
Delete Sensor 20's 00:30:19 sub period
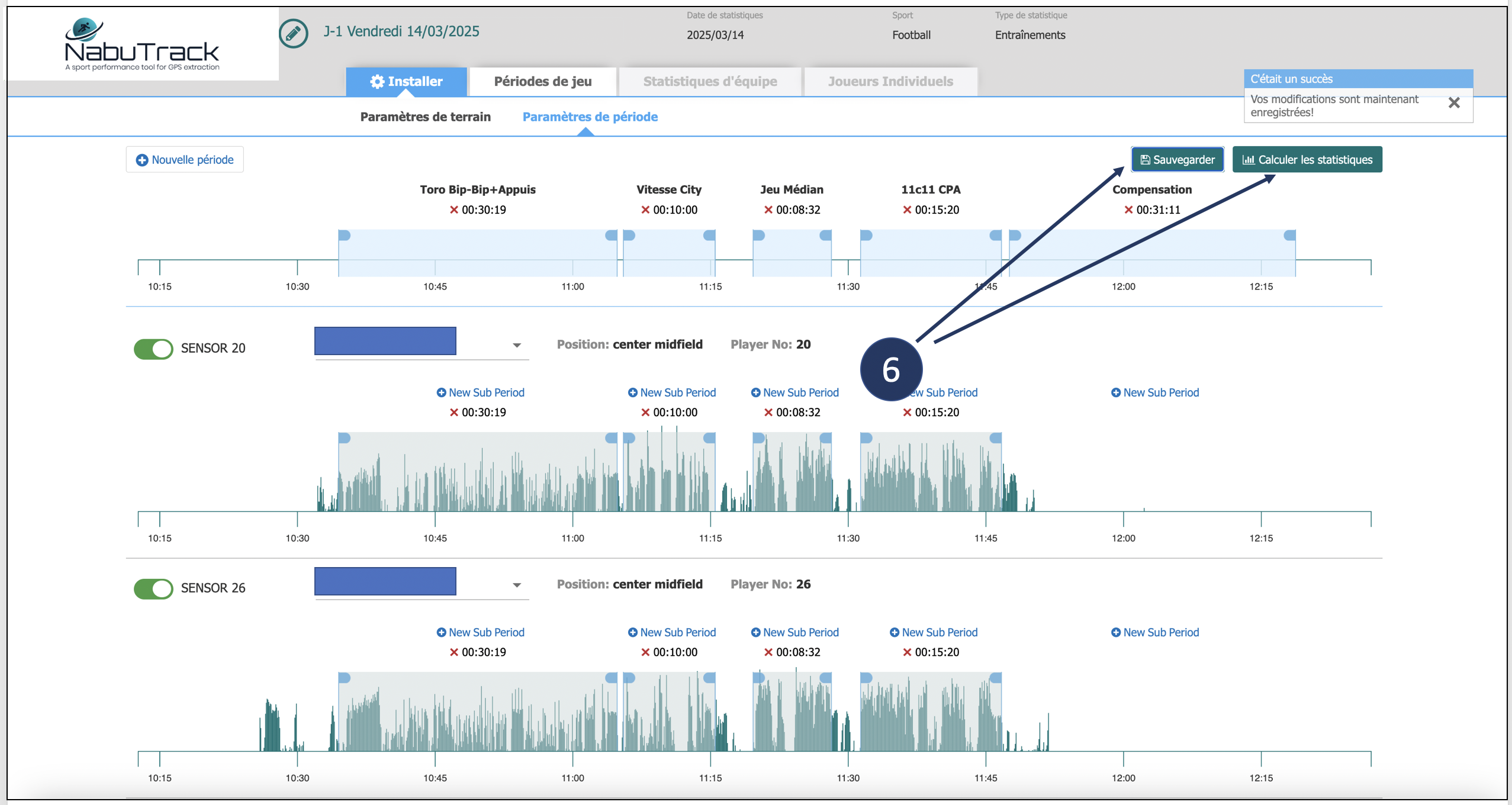pos(454,413)
